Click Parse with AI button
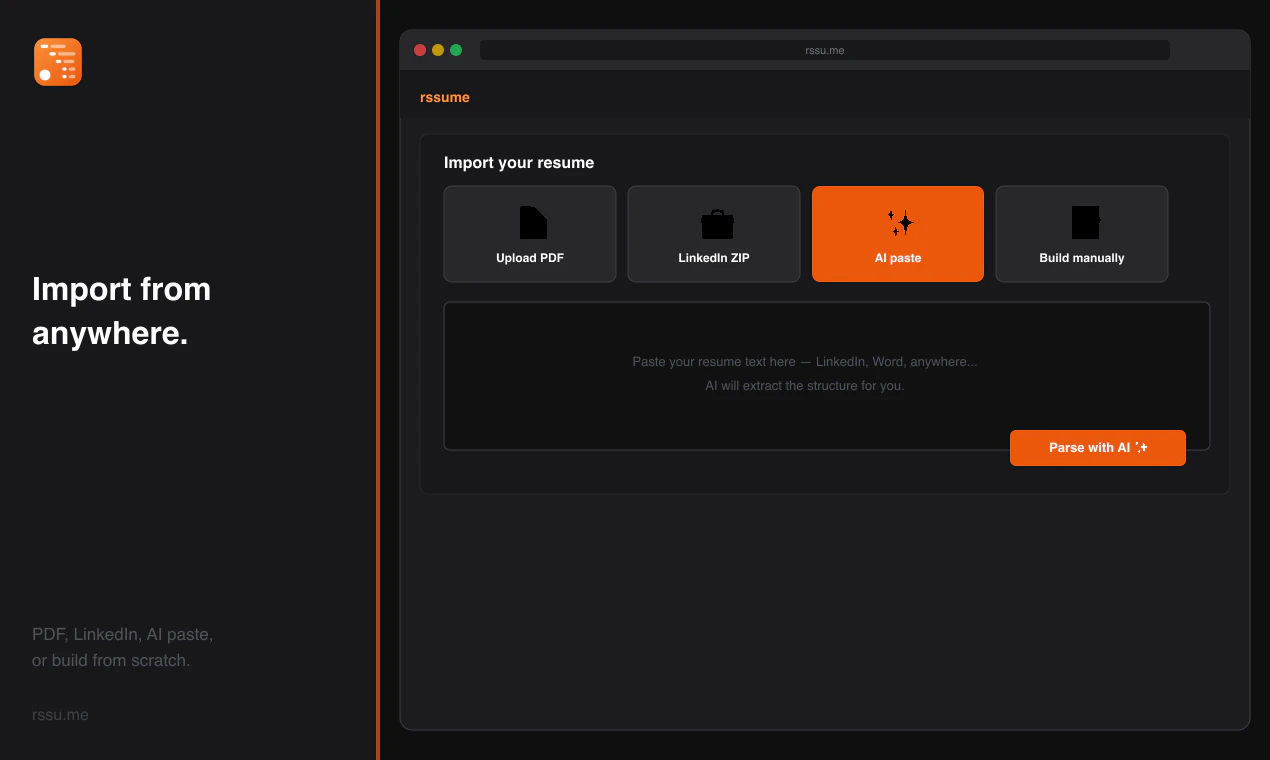Viewport: 1270px width, 760px height. 1098,448
